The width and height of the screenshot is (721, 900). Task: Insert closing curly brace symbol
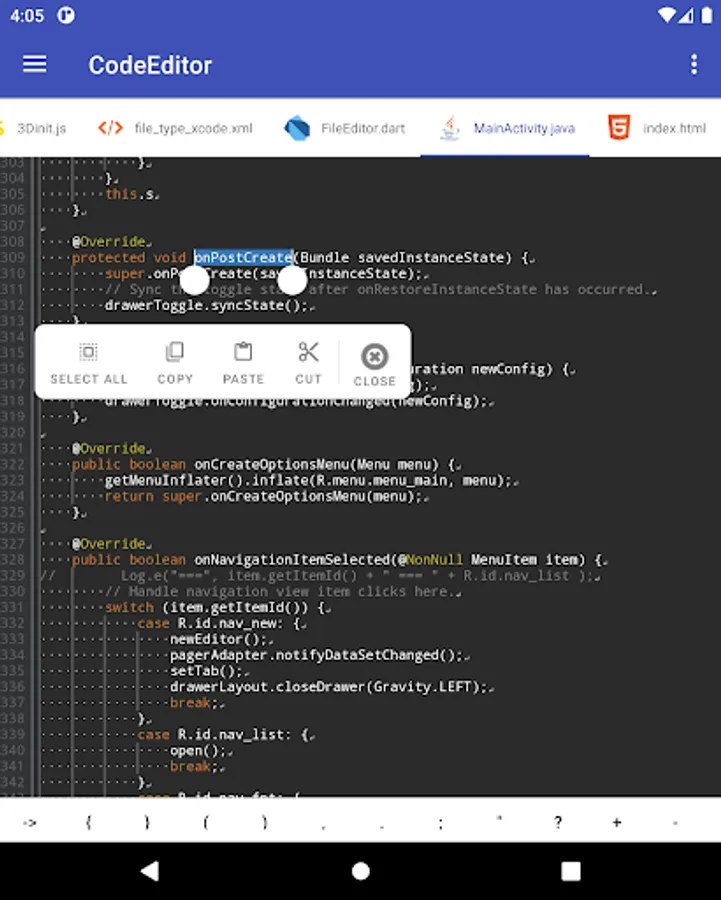[x=147, y=823]
